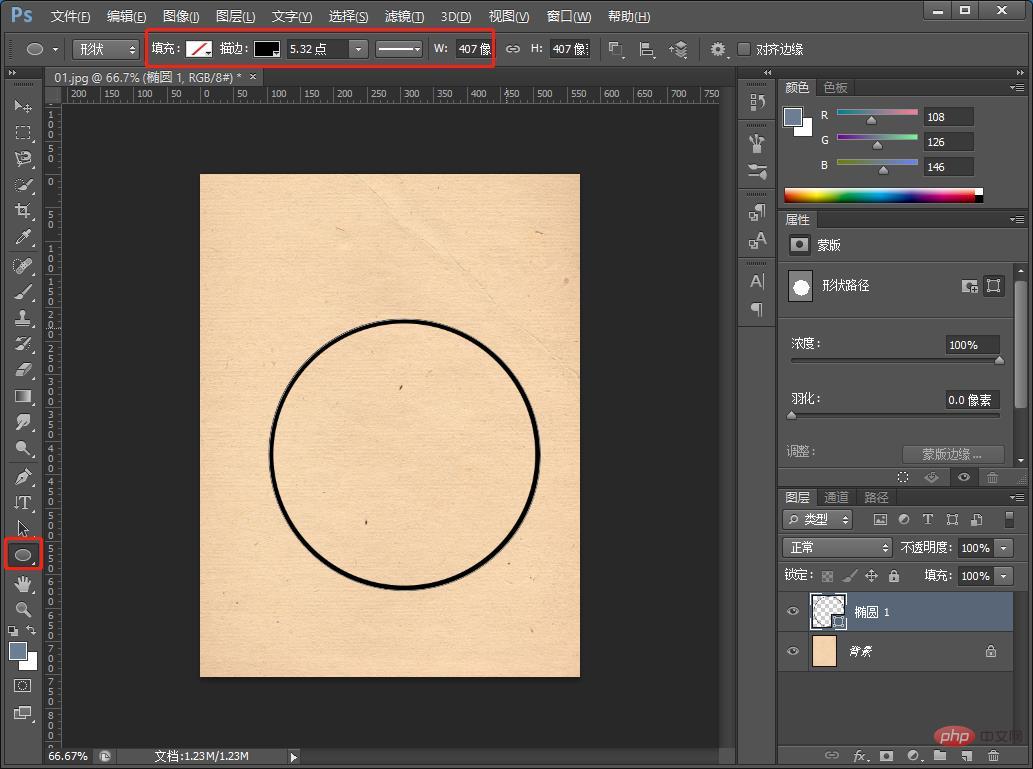Select the Dodge tool
The width and height of the screenshot is (1033, 769).
point(23,448)
